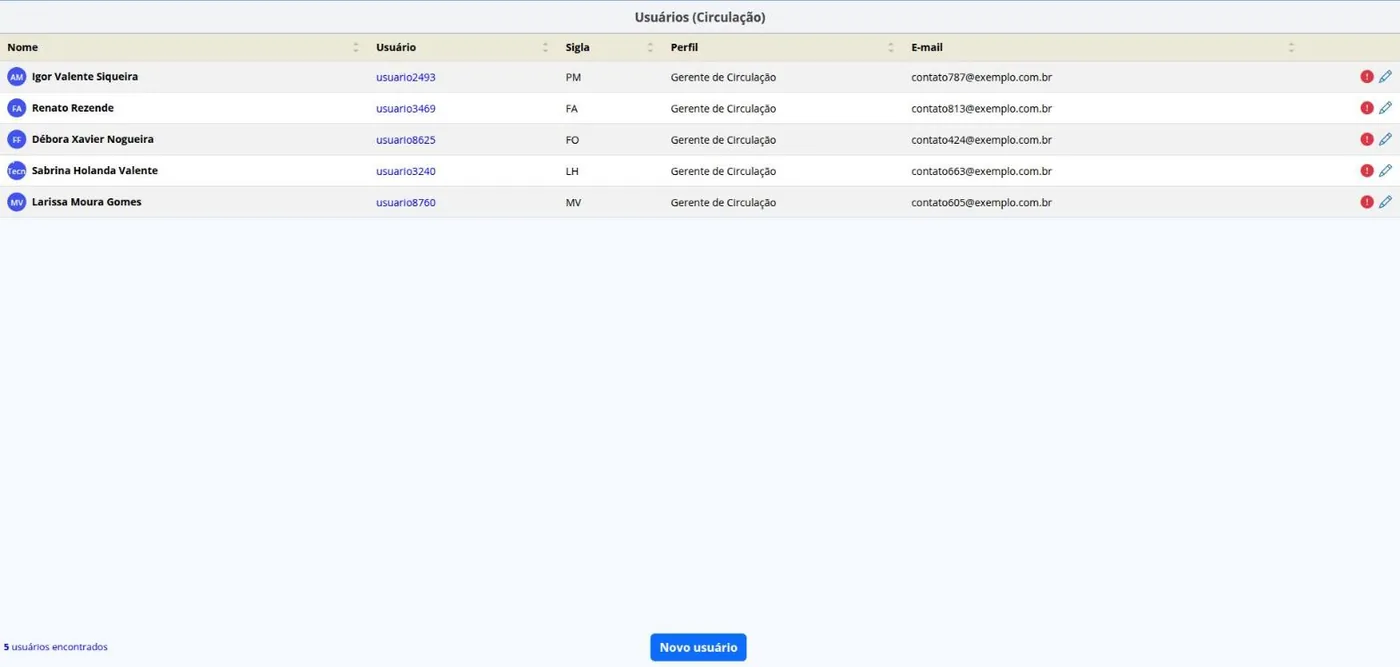This screenshot has height=667, width=1400.
Task: Edit Renato Rezende with the pencil icon
Action: (x=1385, y=108)
